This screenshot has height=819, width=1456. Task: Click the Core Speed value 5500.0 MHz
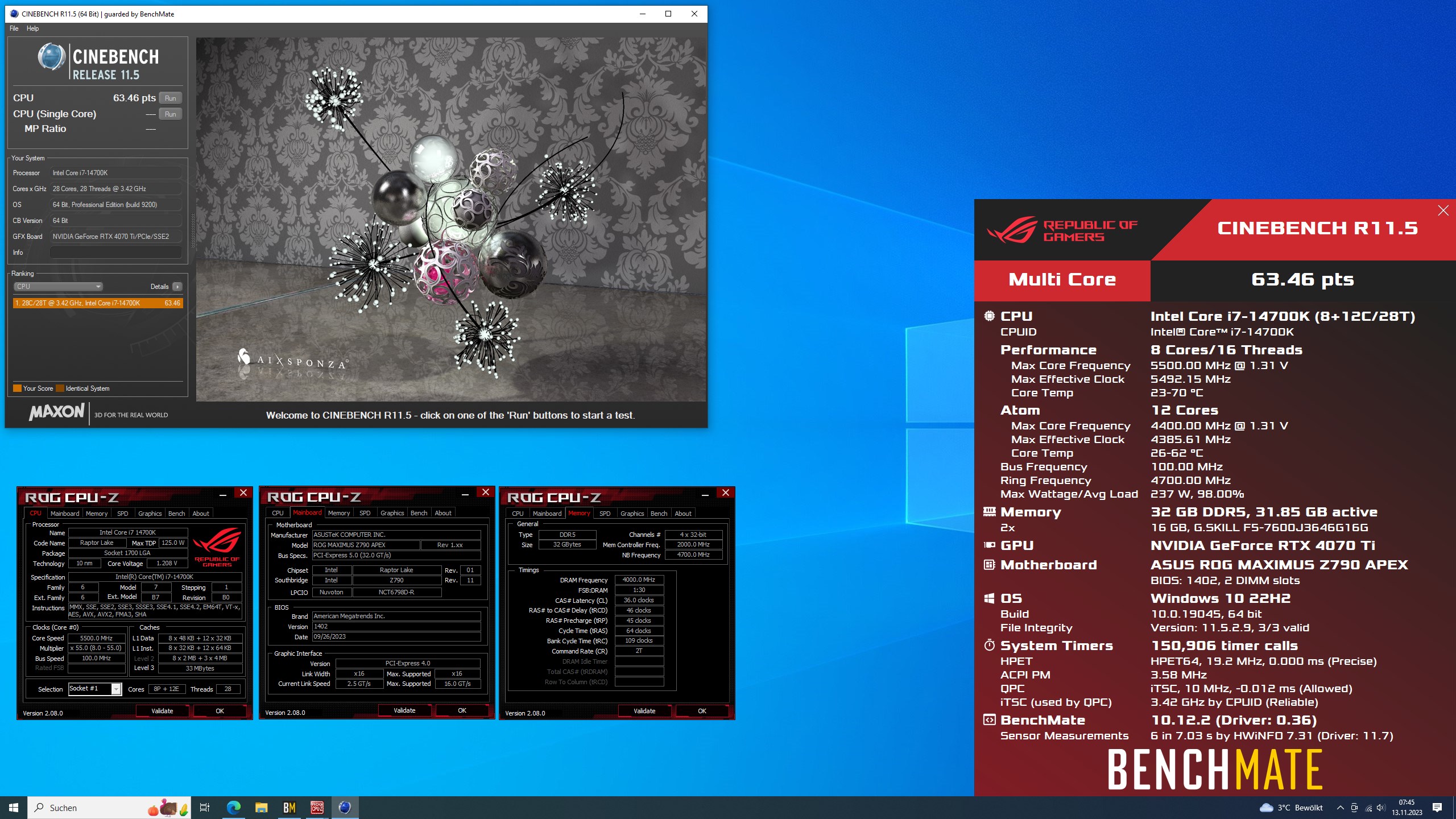click(x=96, y=638)
